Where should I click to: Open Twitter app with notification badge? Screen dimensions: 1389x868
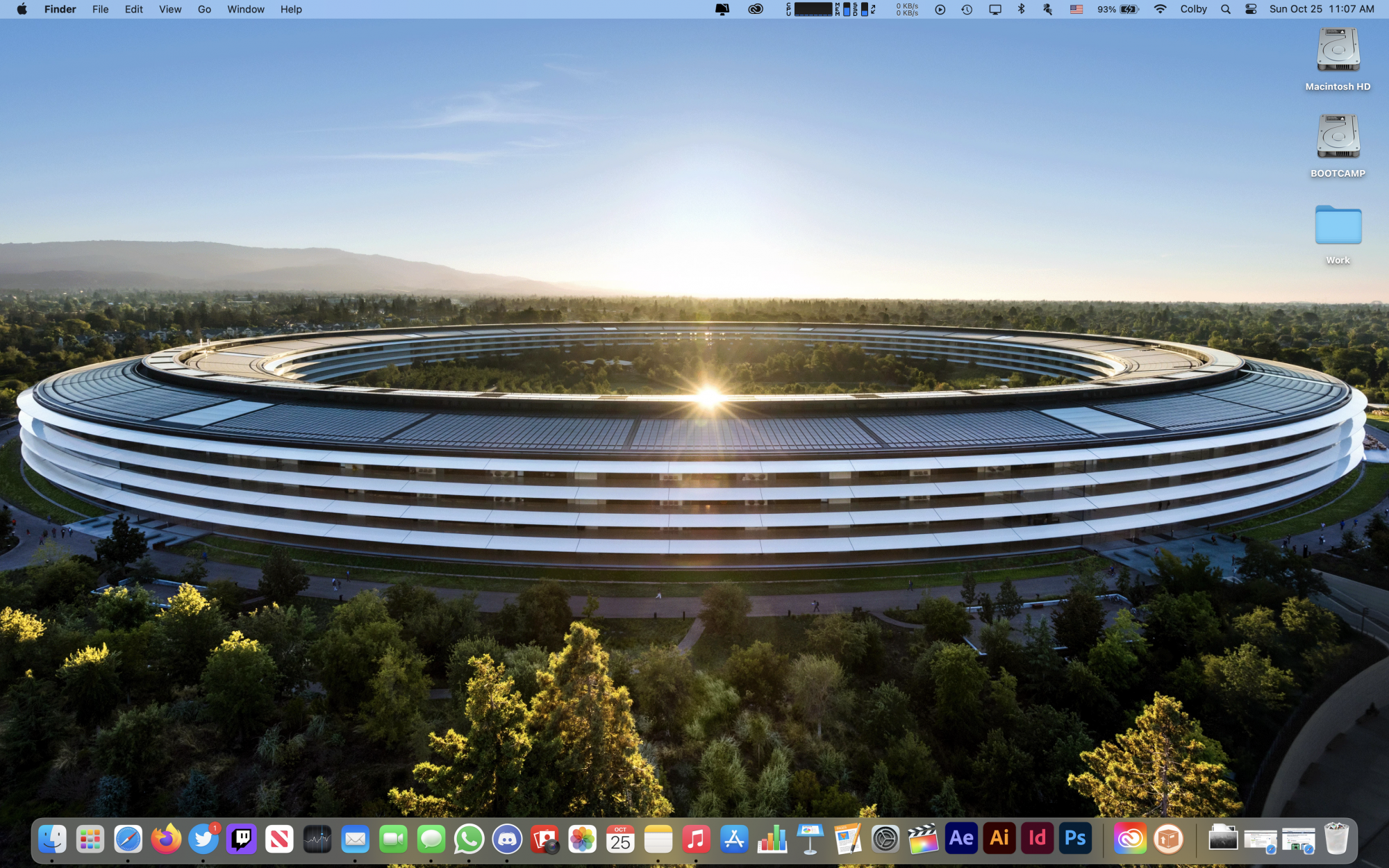(203, 840)
